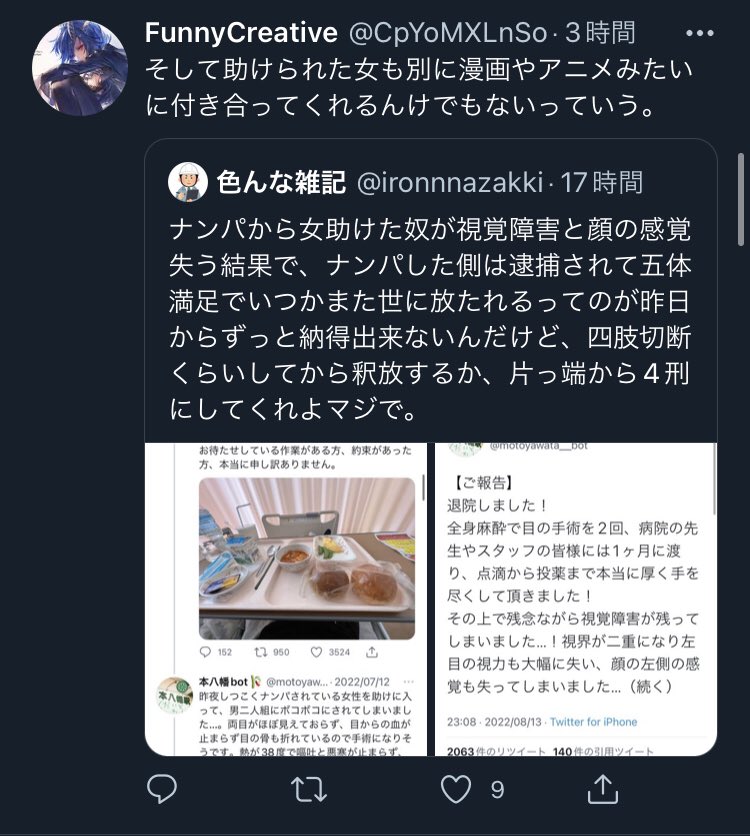The height and width of the screenshot is (836, 750).
Task: Open the right 【ご報告】 screenshot image
Action: click(576, 599)
